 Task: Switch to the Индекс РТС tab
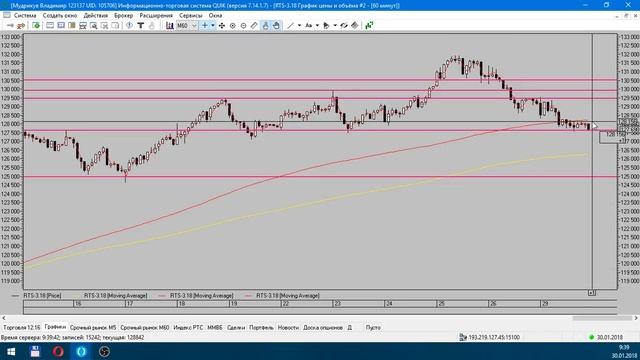coord(188,328)
